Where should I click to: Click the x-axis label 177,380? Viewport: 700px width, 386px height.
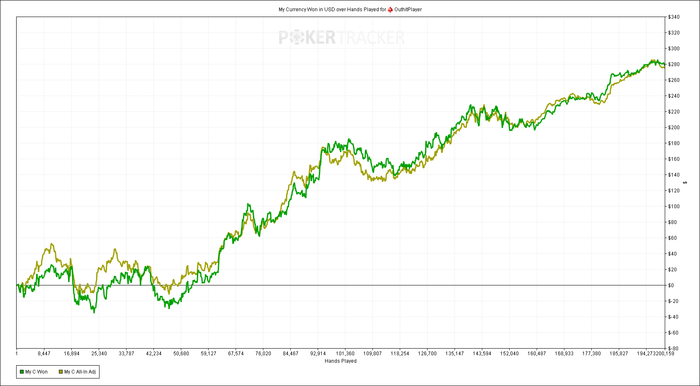click(x=592, y=353)
